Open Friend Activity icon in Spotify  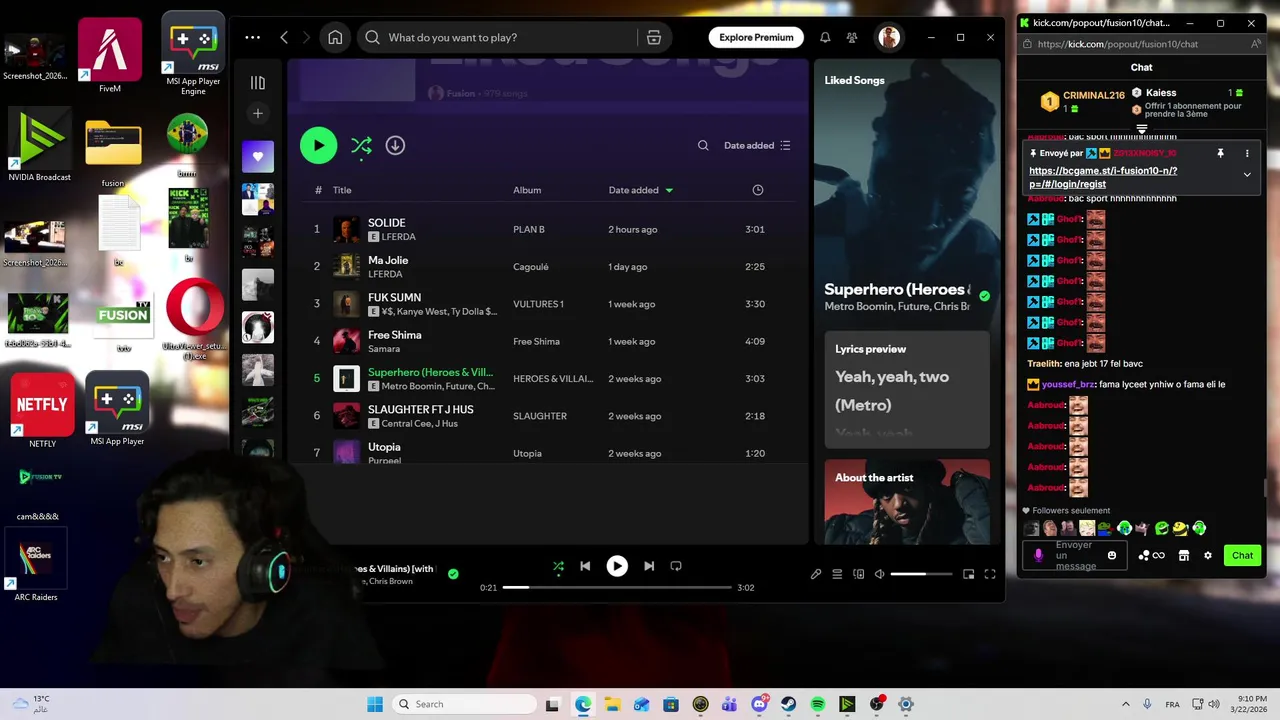[852, 38]
